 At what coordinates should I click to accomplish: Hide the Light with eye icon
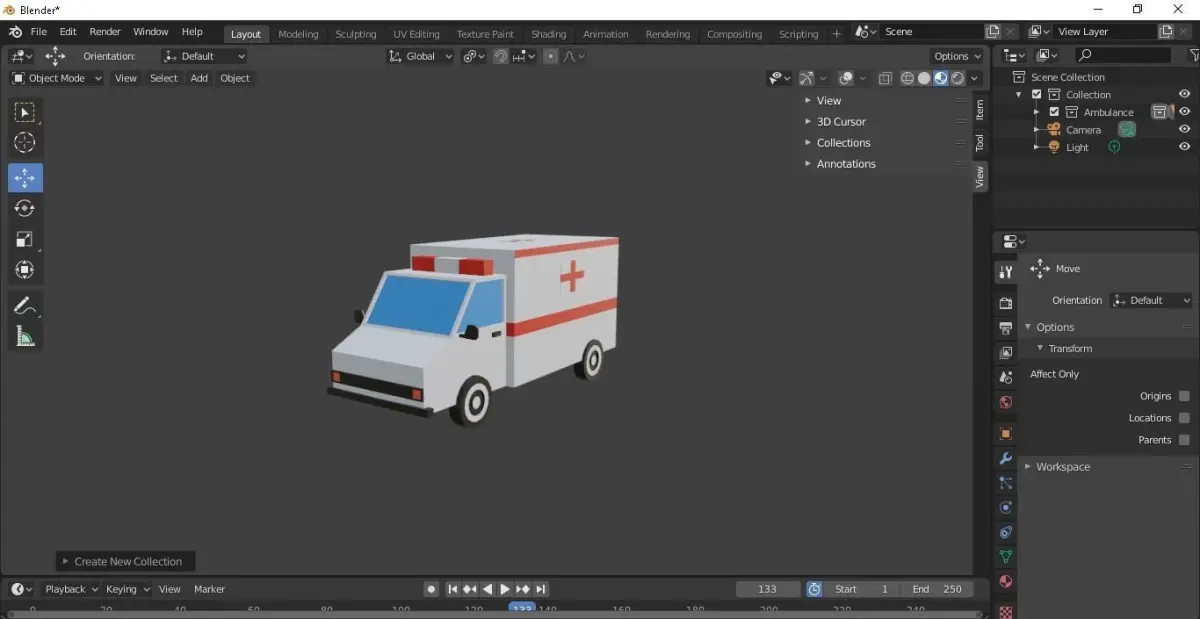pyautogui.click(x=1184, y=147)
